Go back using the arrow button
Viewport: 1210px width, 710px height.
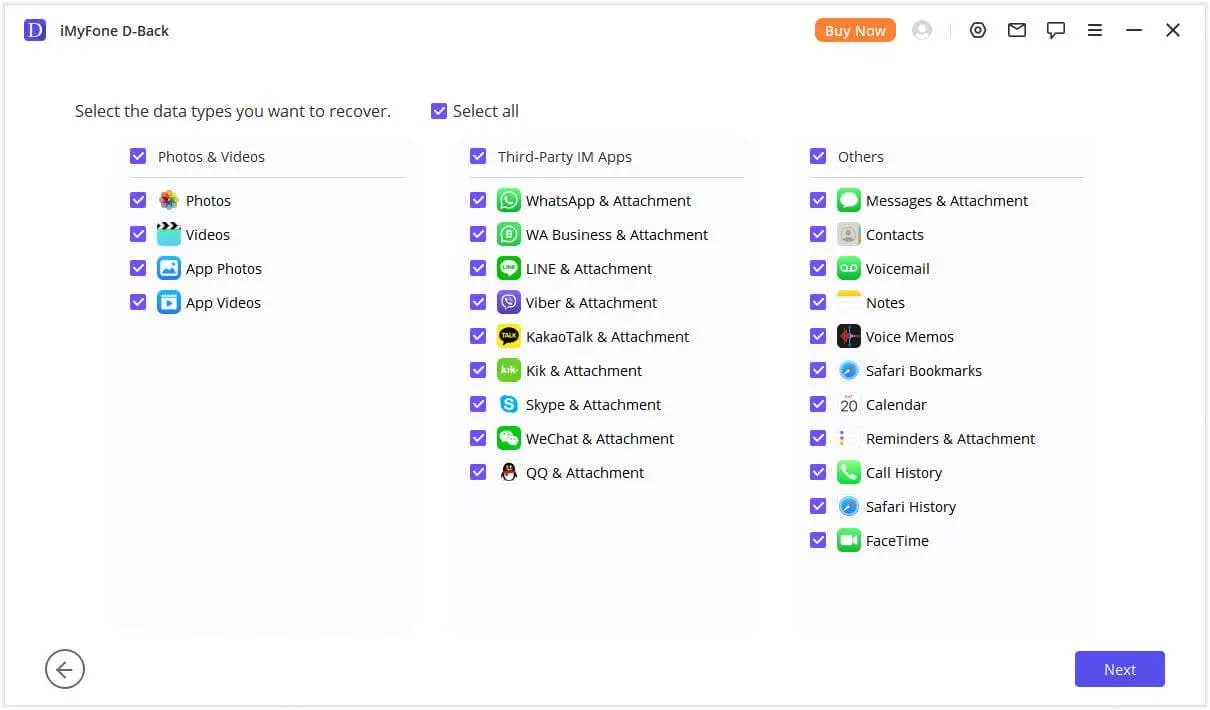[x=65, y=670]
